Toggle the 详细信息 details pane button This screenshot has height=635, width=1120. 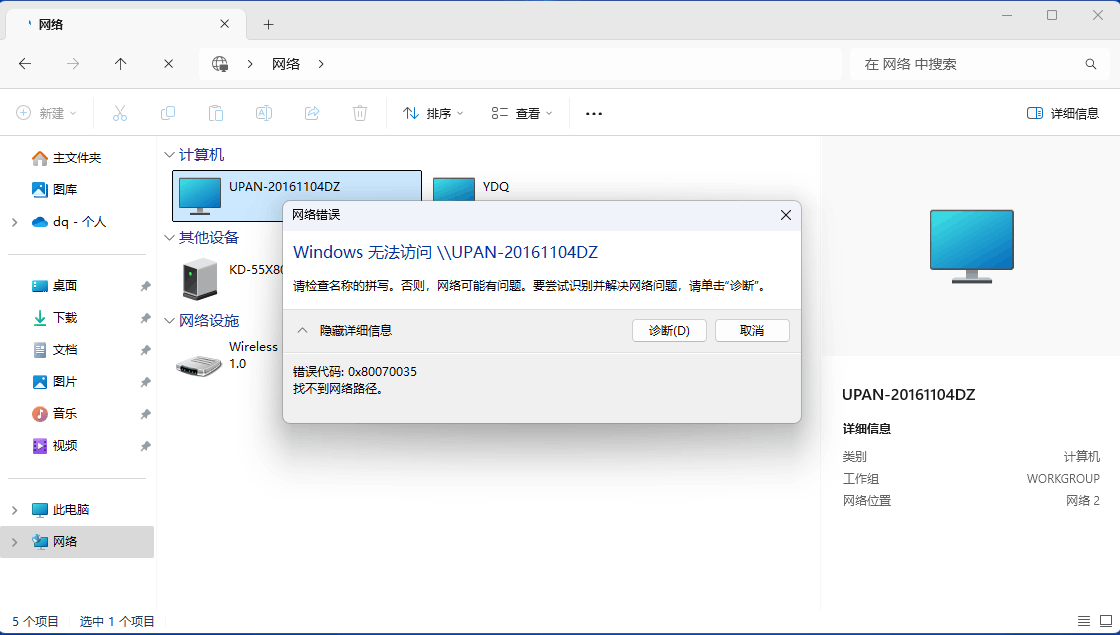(1062, 113)
